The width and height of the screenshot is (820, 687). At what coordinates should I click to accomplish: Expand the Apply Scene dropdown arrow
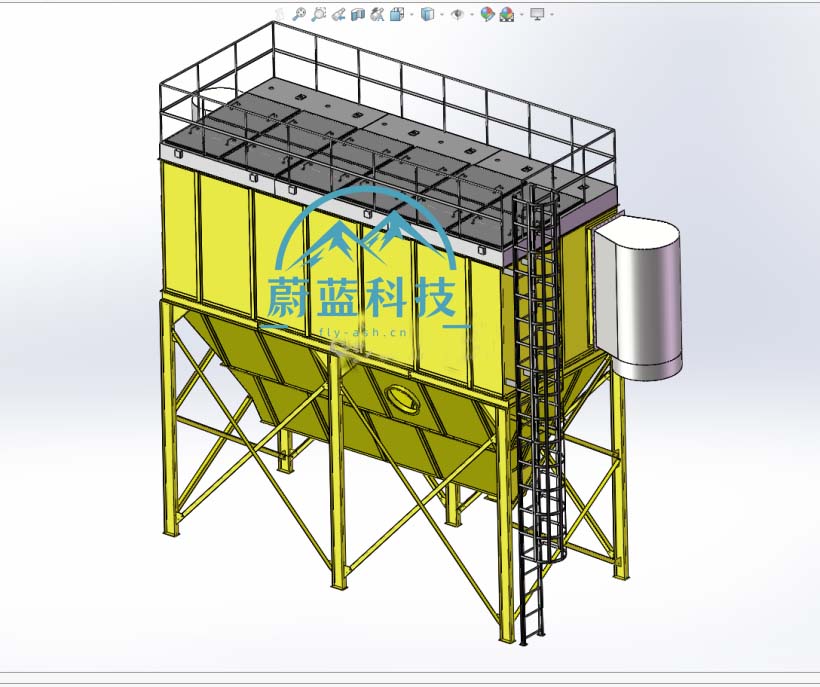pyautogui.click(x=520, y=15)
